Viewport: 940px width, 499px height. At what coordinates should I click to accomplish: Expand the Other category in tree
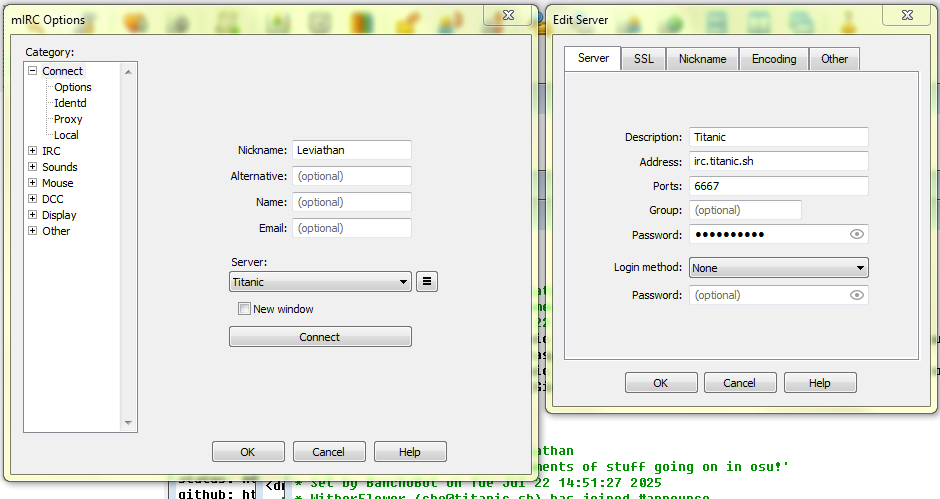33,231
